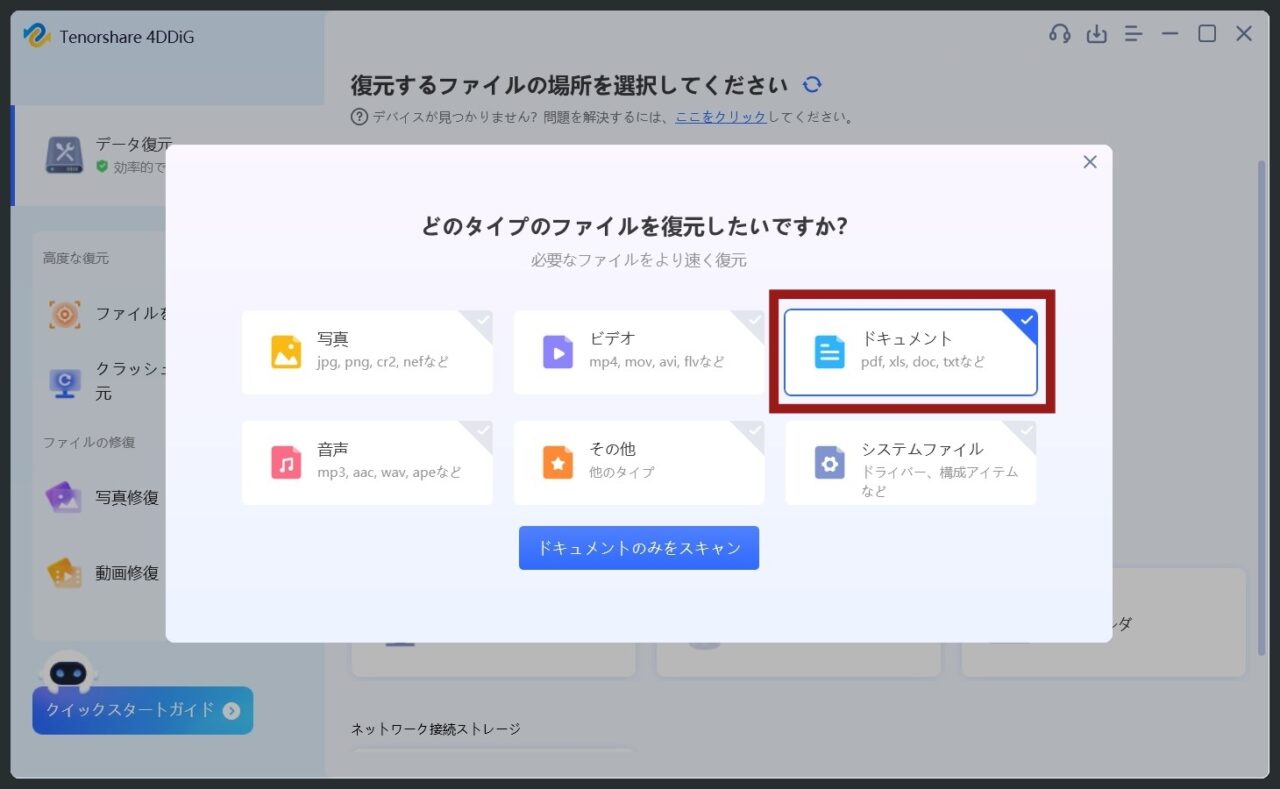Click the orange star file icon
1280x789 pixels.
(x=558, y=463)
